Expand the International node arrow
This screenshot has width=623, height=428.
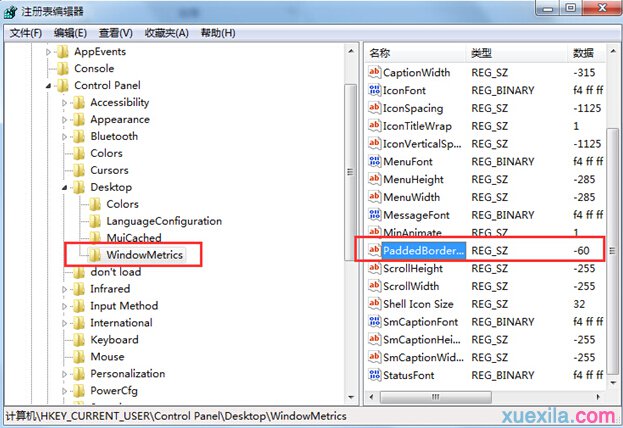[64, 323]
